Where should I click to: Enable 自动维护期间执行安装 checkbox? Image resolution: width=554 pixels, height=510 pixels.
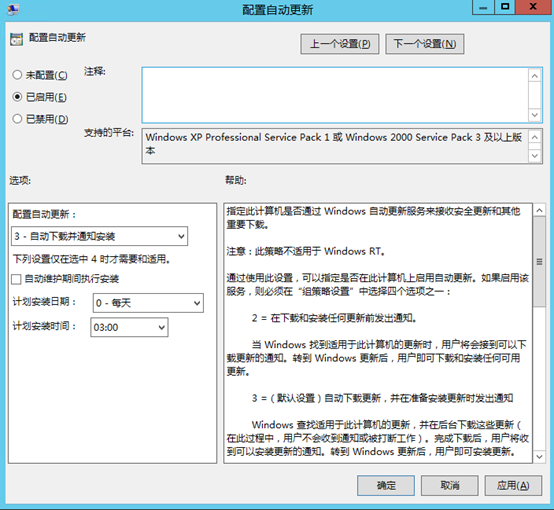click(16, 279)
